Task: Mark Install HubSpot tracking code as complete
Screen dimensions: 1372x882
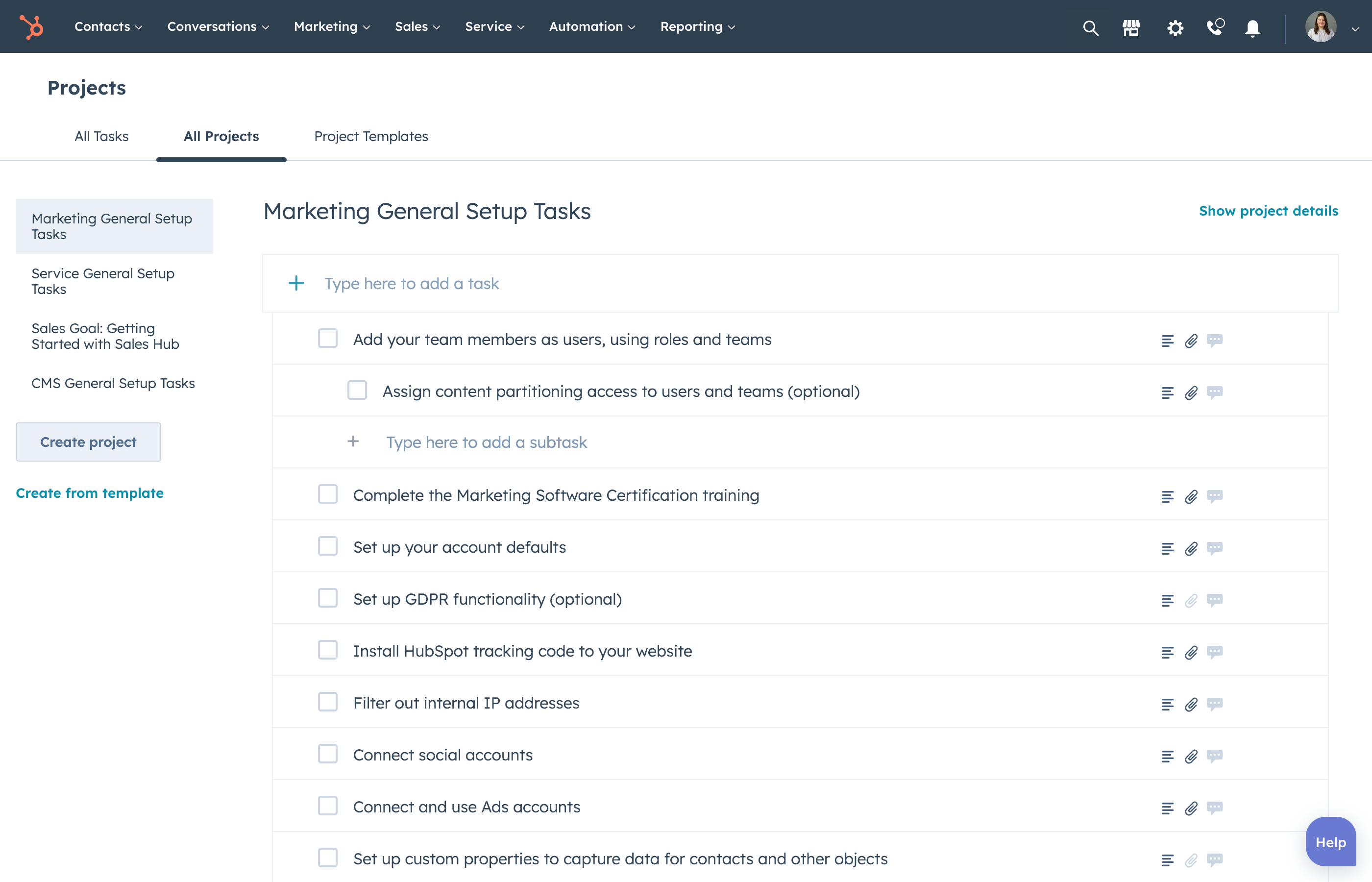Action: [327, 650]
